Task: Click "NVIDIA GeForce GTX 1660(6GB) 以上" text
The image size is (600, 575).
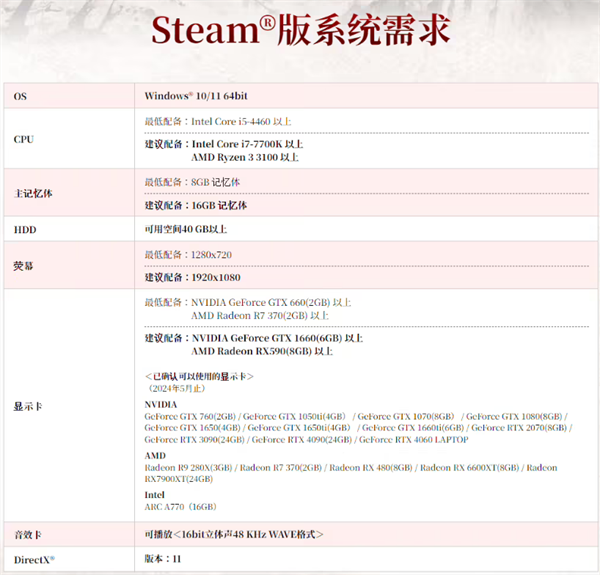Action: (277, 338)
